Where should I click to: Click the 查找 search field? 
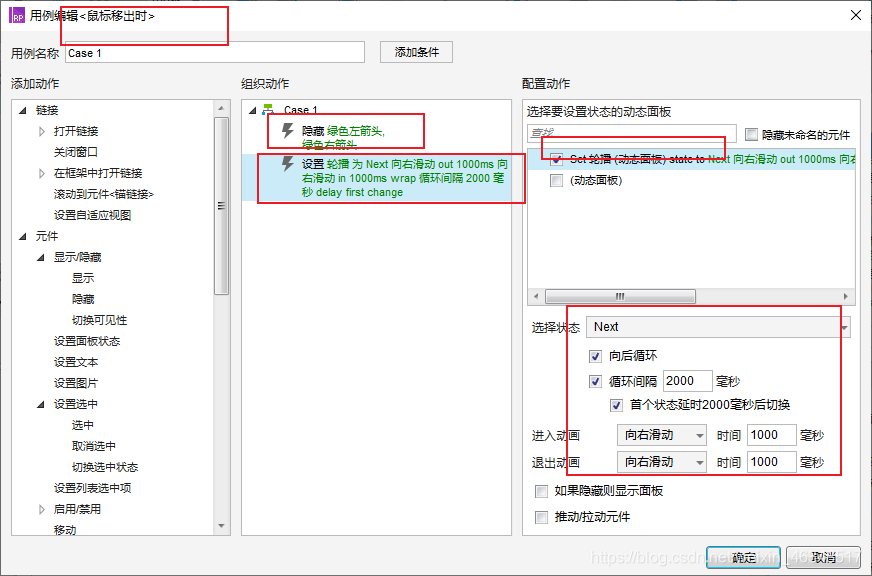click(x=632, y=133)
